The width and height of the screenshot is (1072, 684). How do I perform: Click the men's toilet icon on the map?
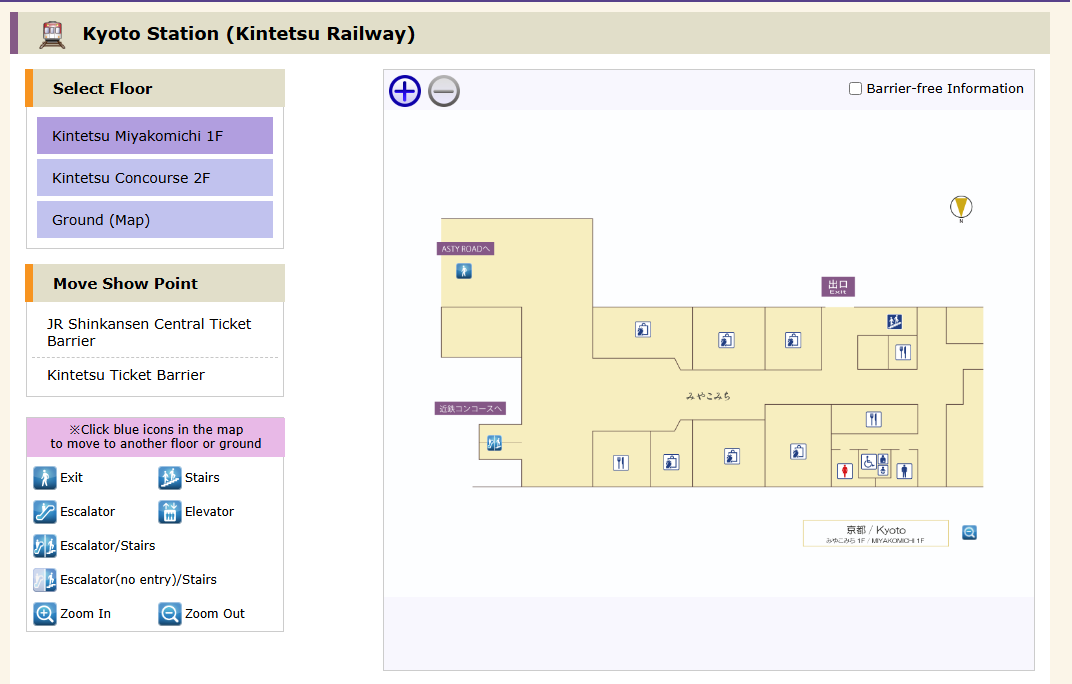coord(904,471)
